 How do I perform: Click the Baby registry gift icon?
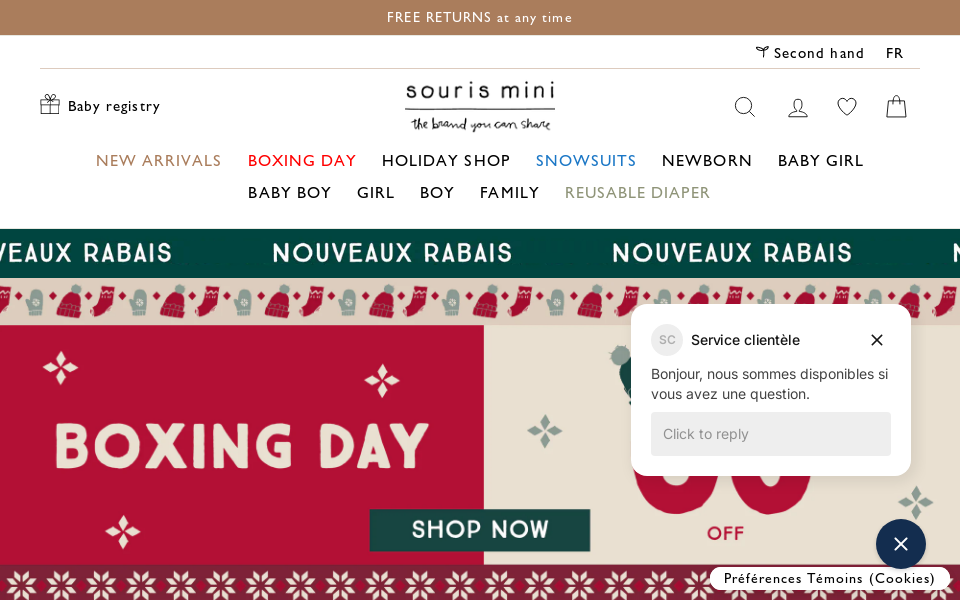[50, 105]
